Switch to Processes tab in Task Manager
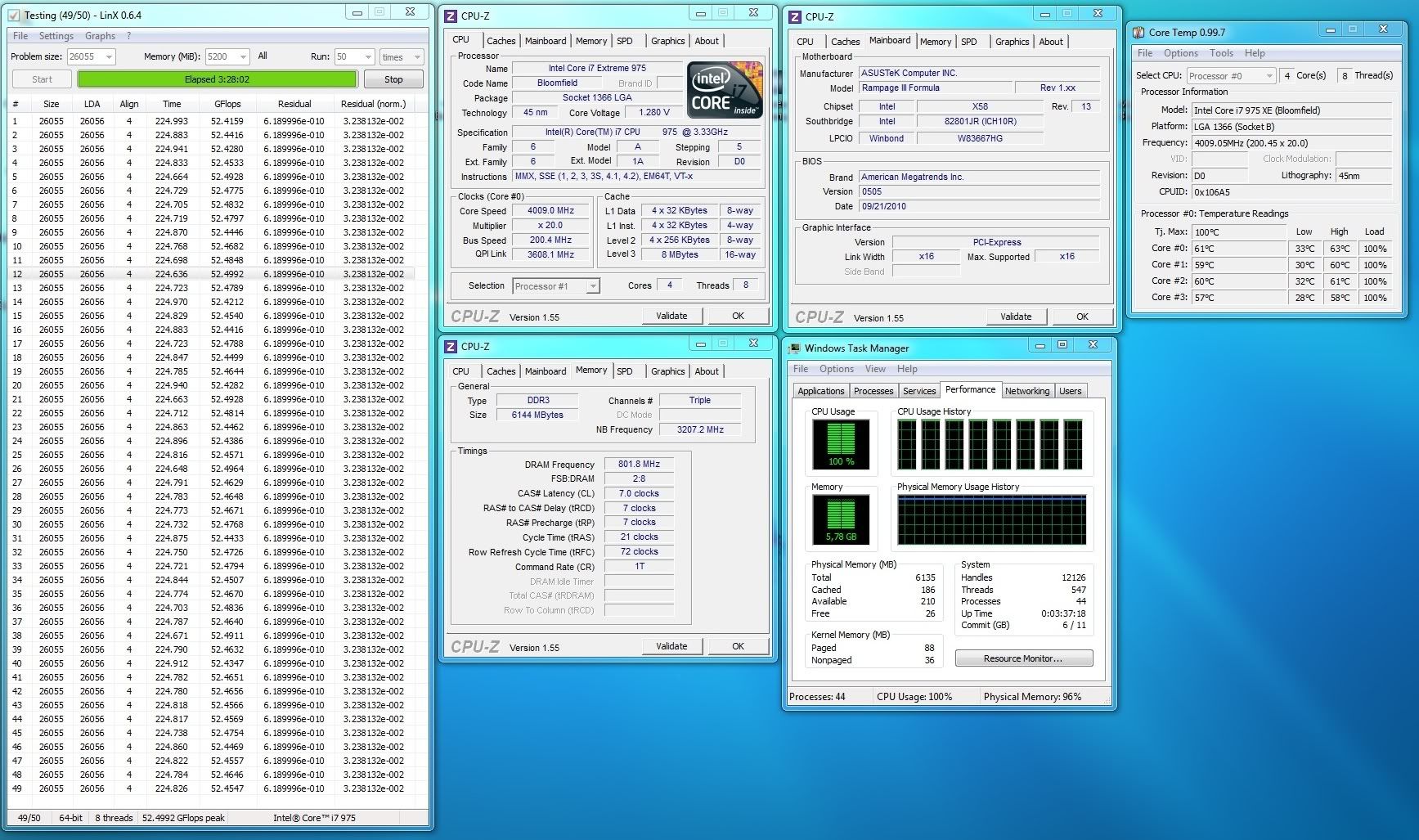 873,391
